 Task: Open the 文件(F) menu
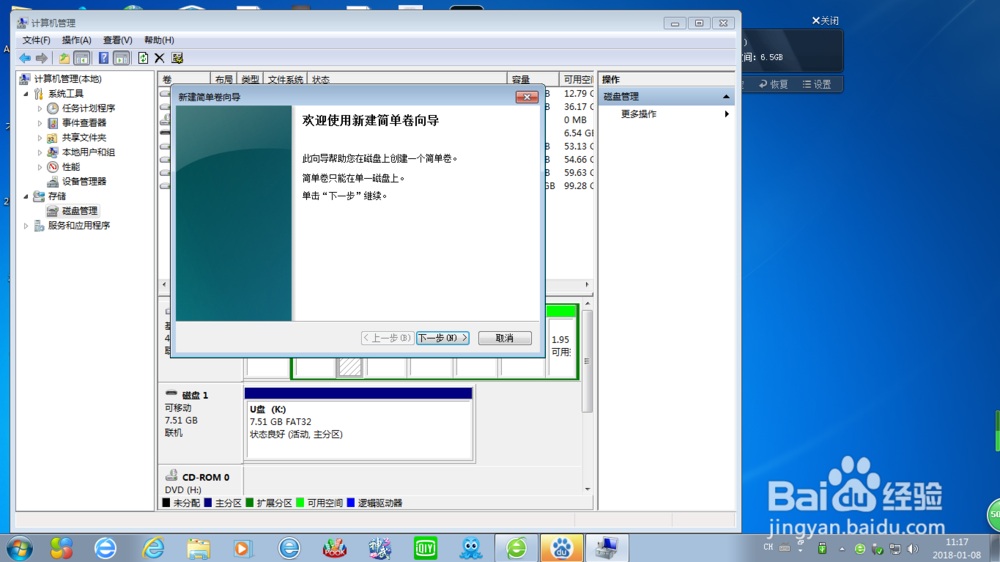pos(36,40)
